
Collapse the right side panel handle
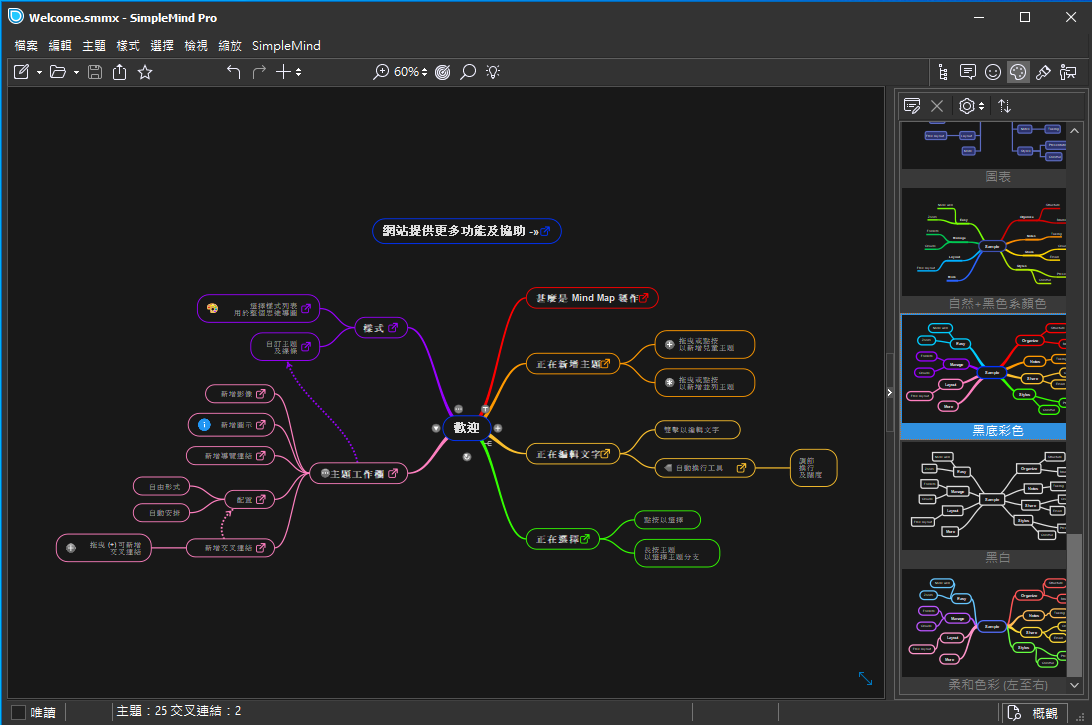pyautogui.click(x=890, y=393)
